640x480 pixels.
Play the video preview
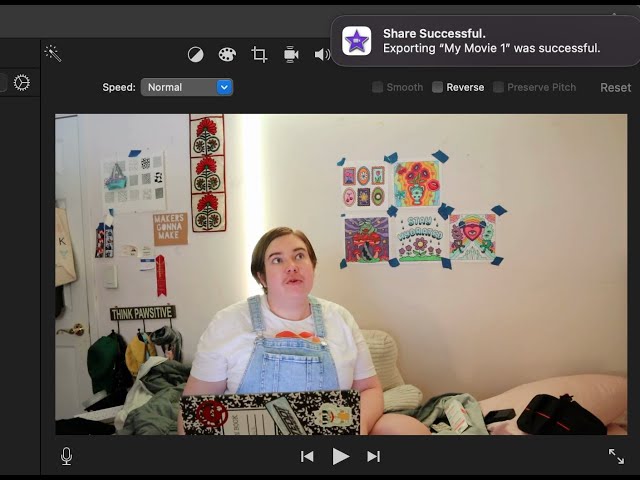(x=340, y=456)
